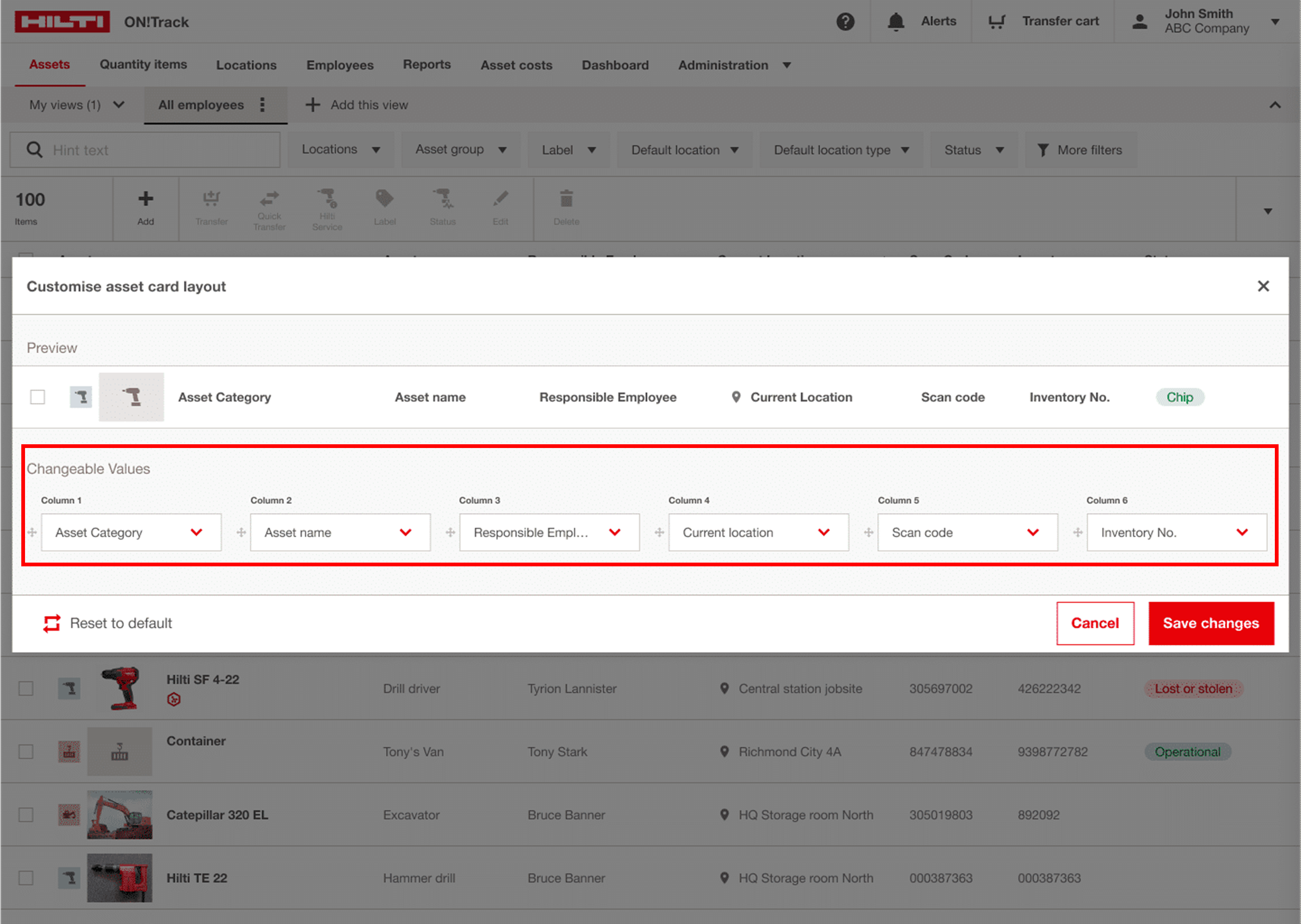Click Reset to default icon

tap(52, 623)
